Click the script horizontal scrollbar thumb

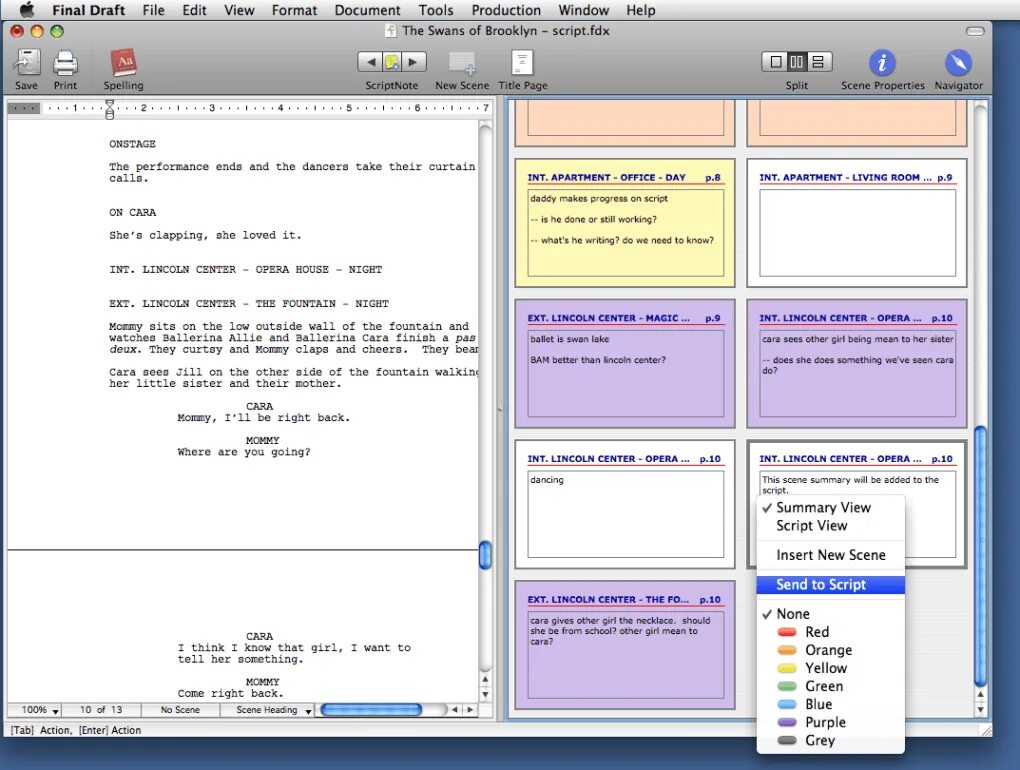[371, 710]
